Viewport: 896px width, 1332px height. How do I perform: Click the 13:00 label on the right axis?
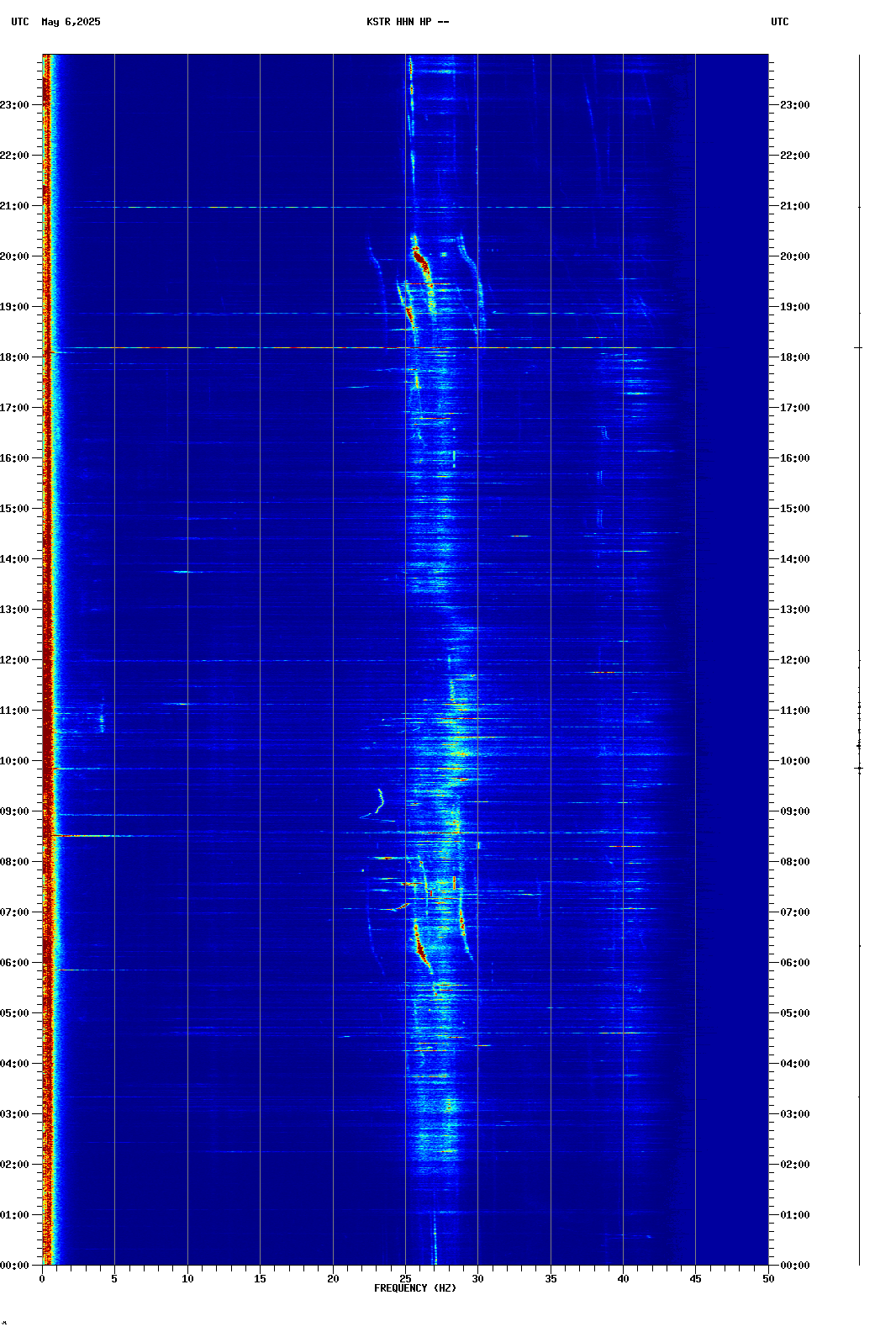(795, 610)
